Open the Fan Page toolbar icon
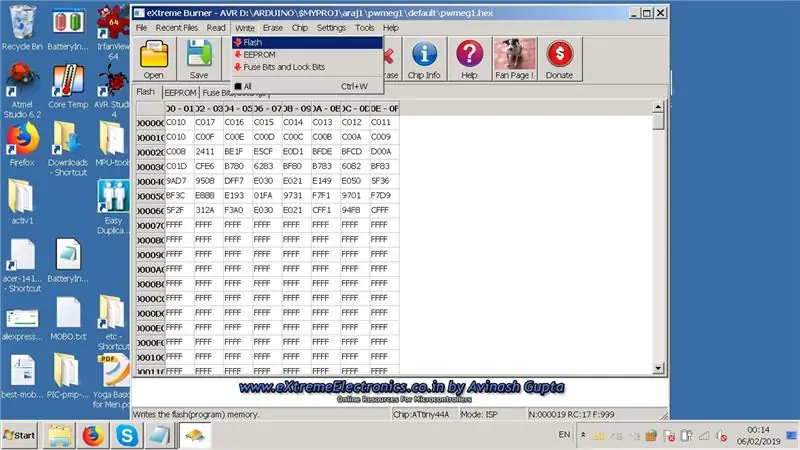The width and height of the screenshot is (800, 450). (514, 59)
